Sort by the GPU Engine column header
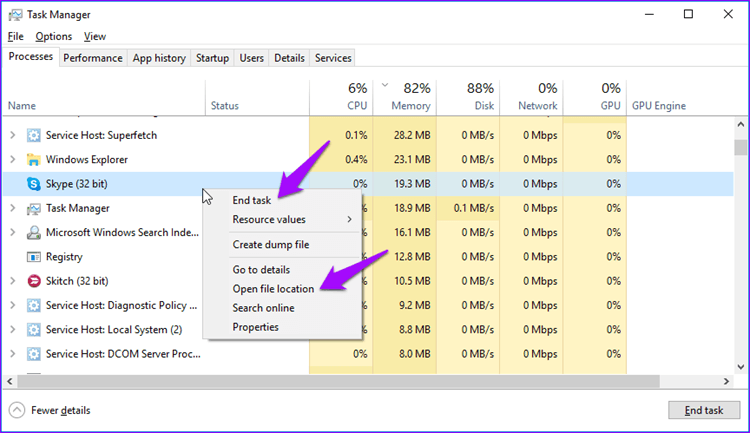The height and width of the screenshot is (433, 750). coord(679,98)
